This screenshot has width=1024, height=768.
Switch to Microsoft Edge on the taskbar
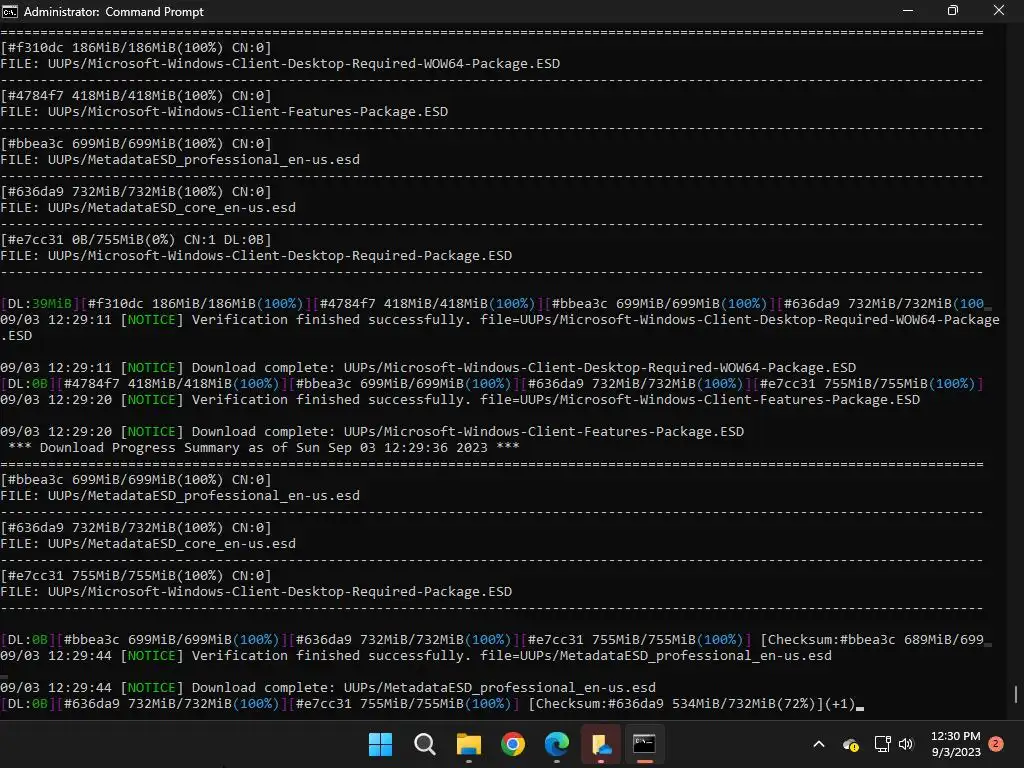tap(556, 744)
